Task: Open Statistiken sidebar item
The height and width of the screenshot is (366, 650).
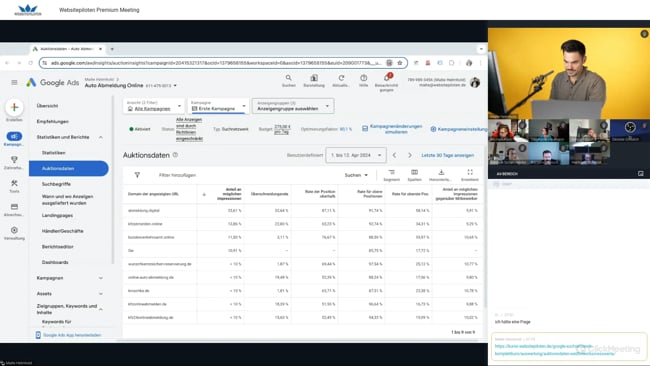Action: pos(53,153)
